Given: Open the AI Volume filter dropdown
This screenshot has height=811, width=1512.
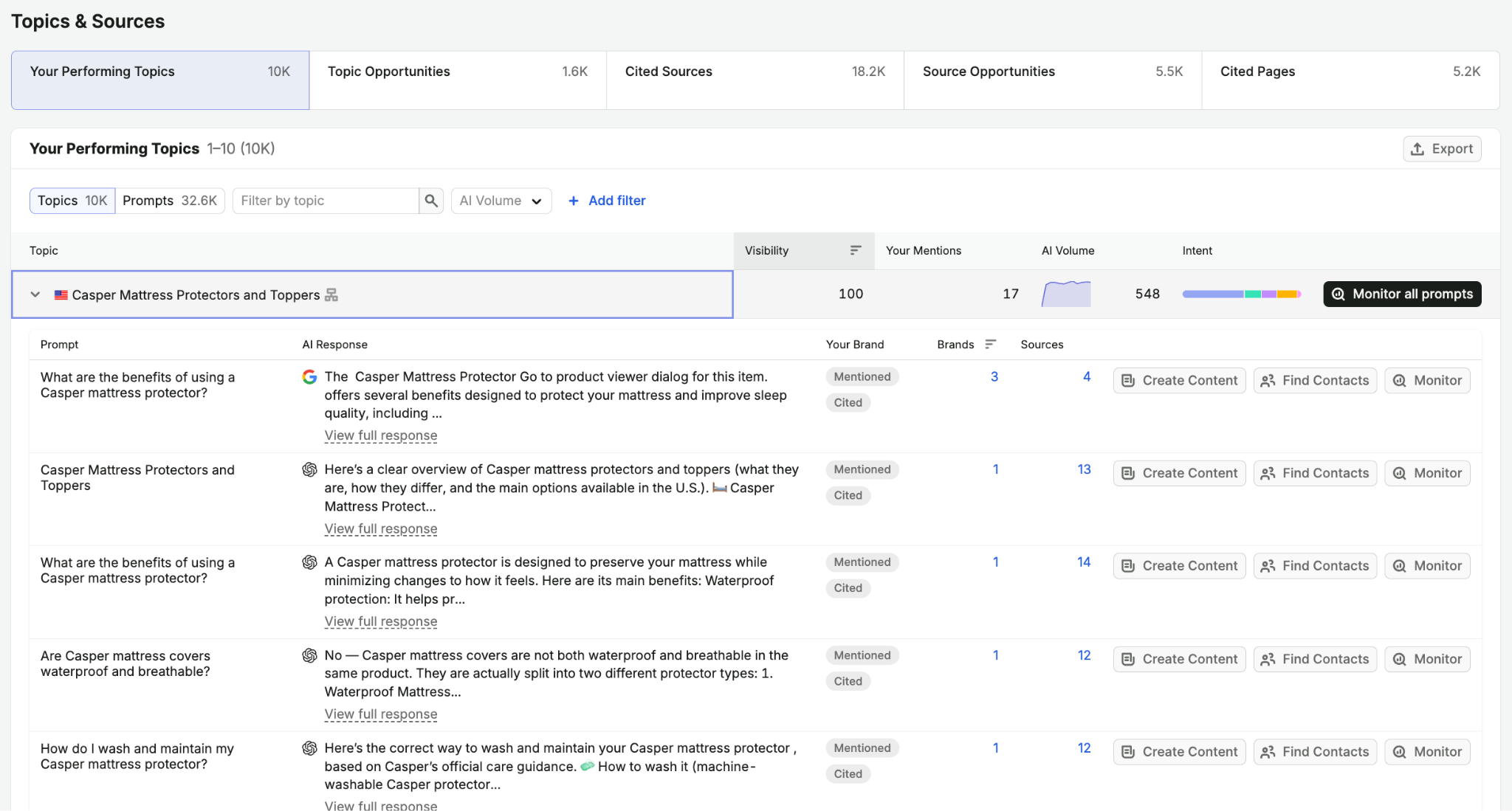Looking at the screenshot, I should [x=501, y=201].
